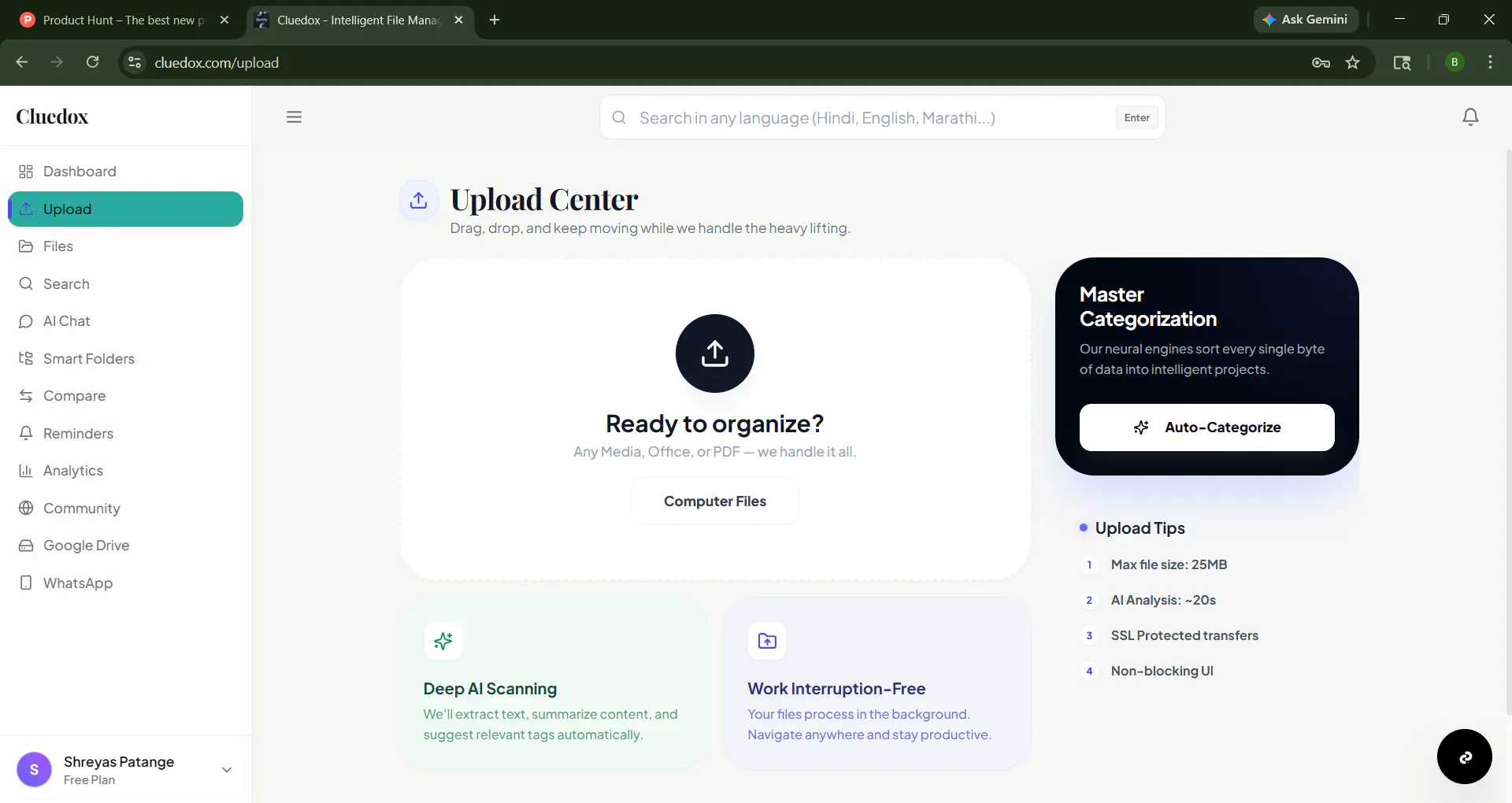Click the WhatsApp phone icon in sidebar

pyautogui.click(x=26, y=583)
